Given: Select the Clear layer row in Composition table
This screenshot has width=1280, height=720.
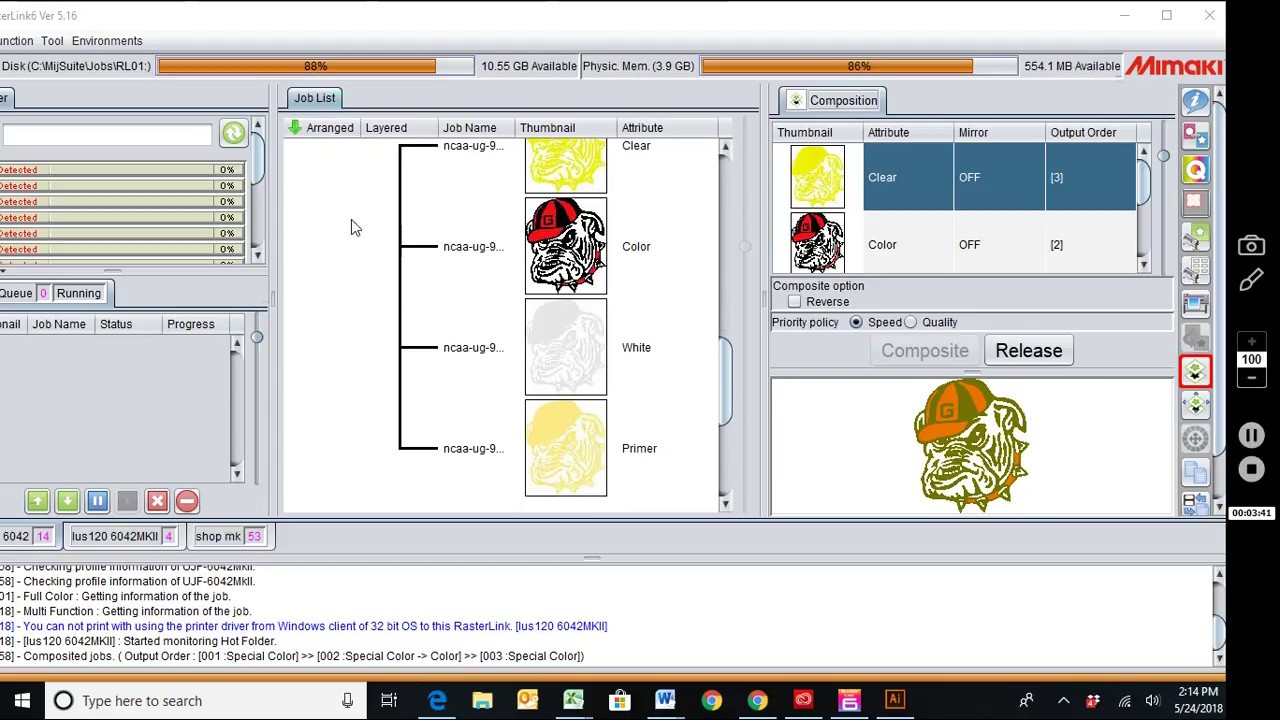Looking at the screenshot, I should (x=954, y=177).
